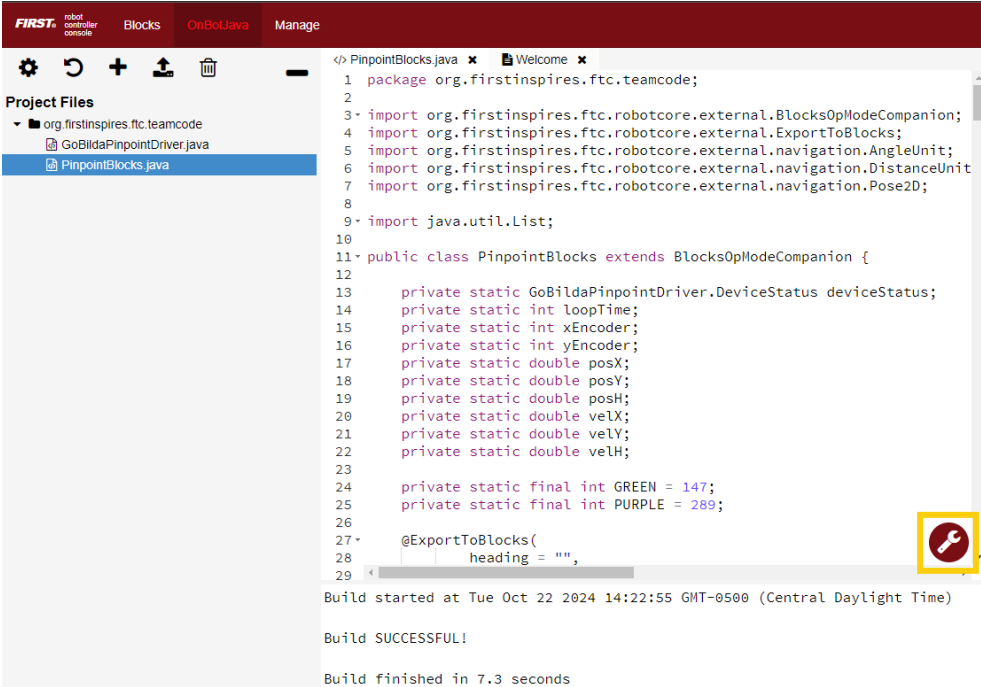Click the horizontal editor scrollbar
This screenshot has width=981, height=687.
pos(505,573)
